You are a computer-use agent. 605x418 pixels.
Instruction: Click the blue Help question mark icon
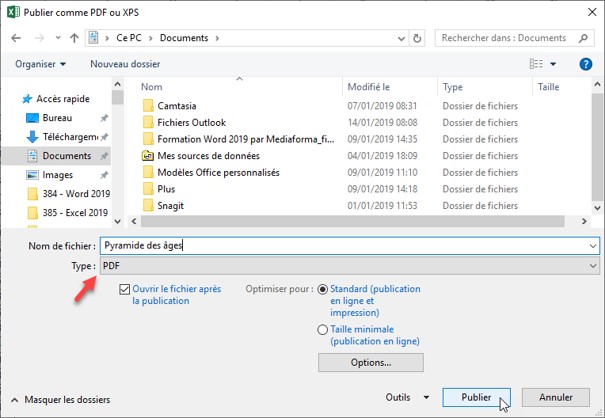[x=585, y=64]
